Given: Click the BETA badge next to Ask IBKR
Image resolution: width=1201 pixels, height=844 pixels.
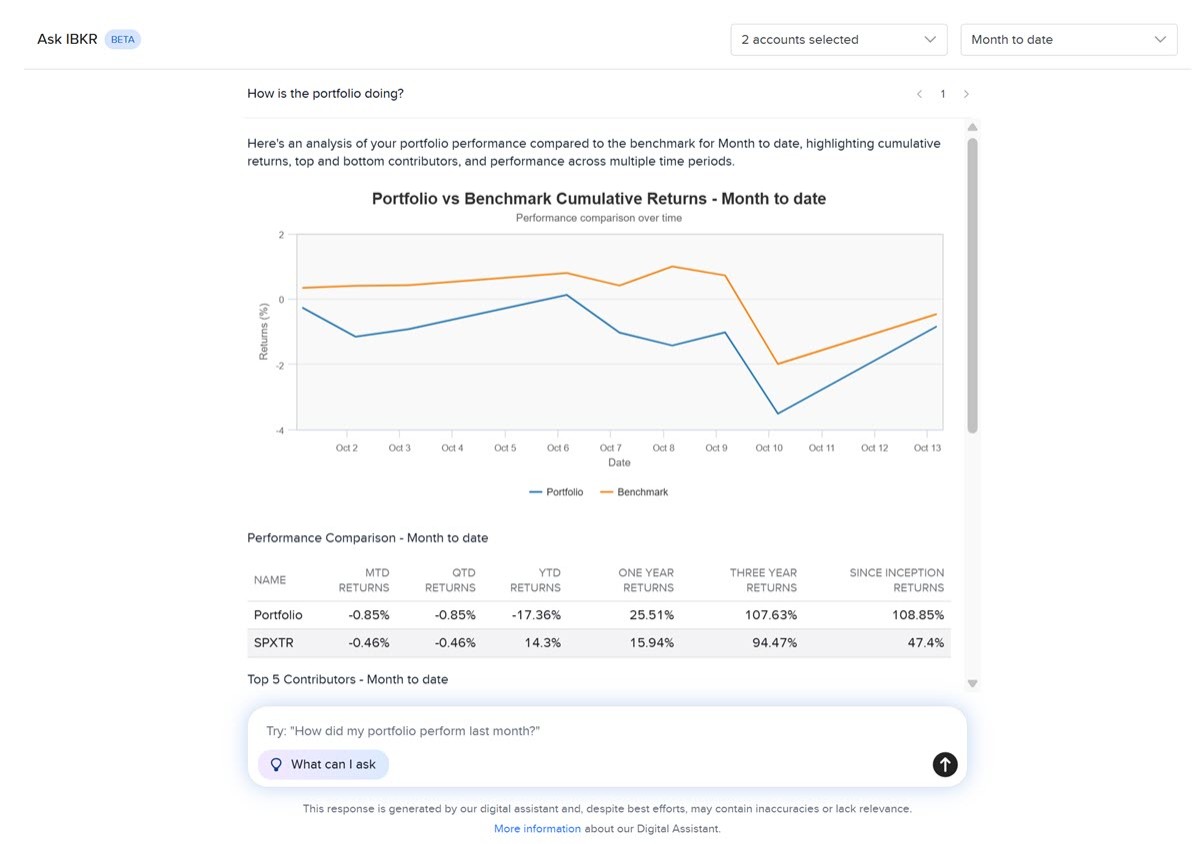Looking at the screenshot, I should 122,39.
